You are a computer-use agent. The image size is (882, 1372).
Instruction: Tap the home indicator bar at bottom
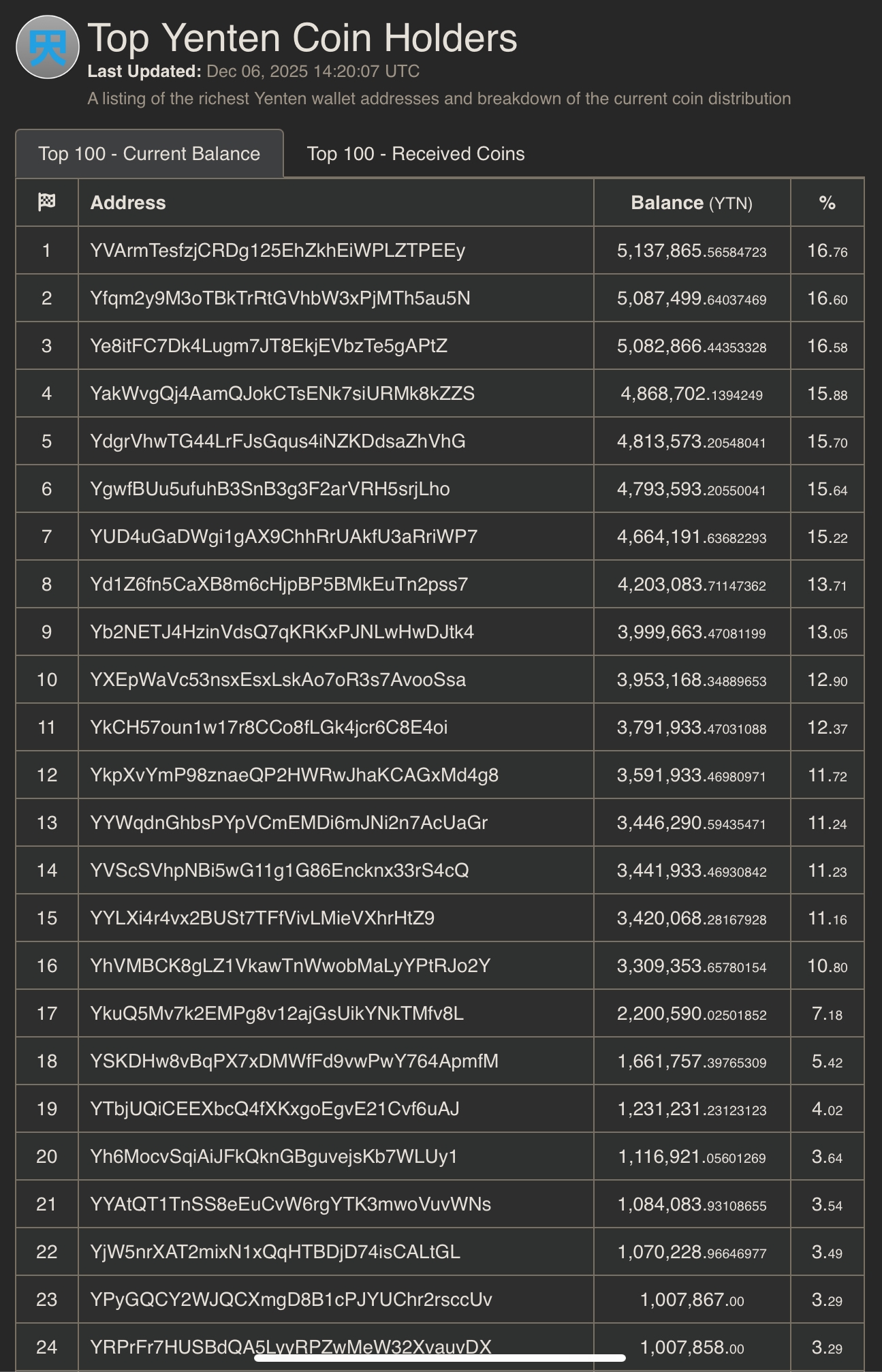tap(440, 1358)
